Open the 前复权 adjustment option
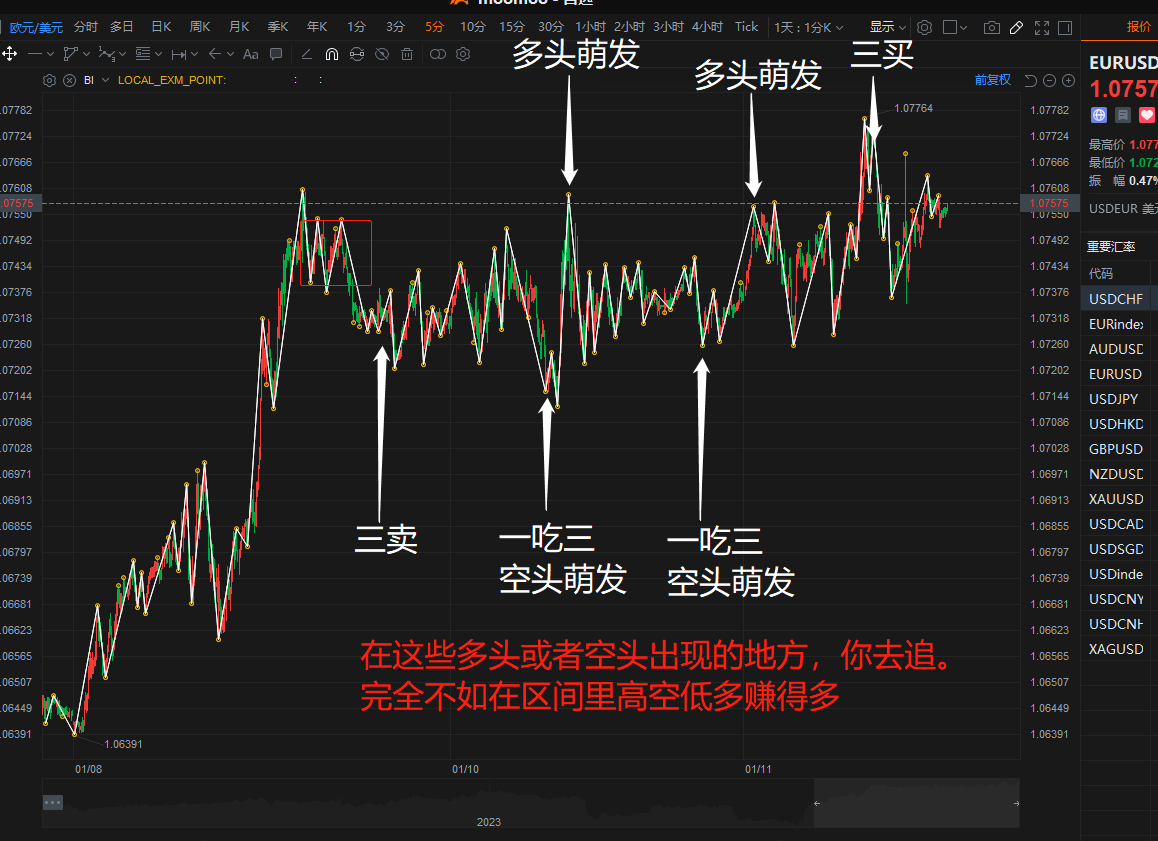 tap(992, 80)
